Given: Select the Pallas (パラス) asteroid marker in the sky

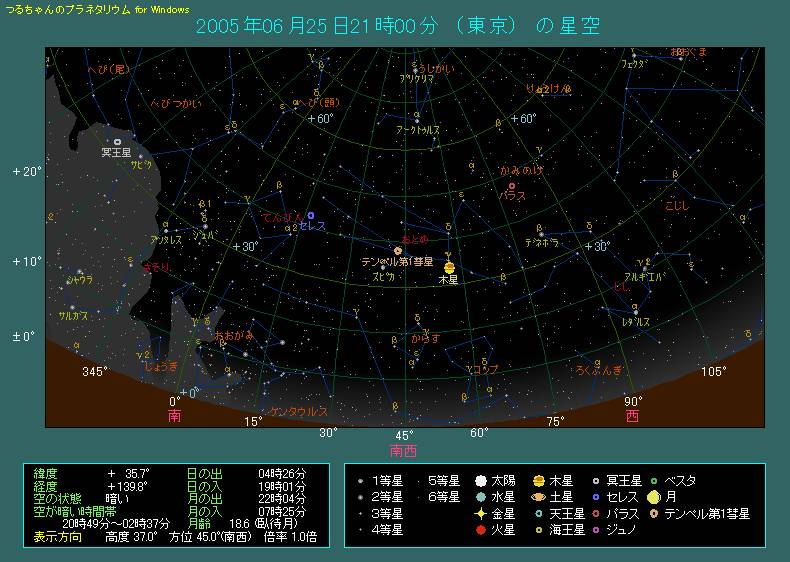Looking at the screenshot, I should click(512, 186).
